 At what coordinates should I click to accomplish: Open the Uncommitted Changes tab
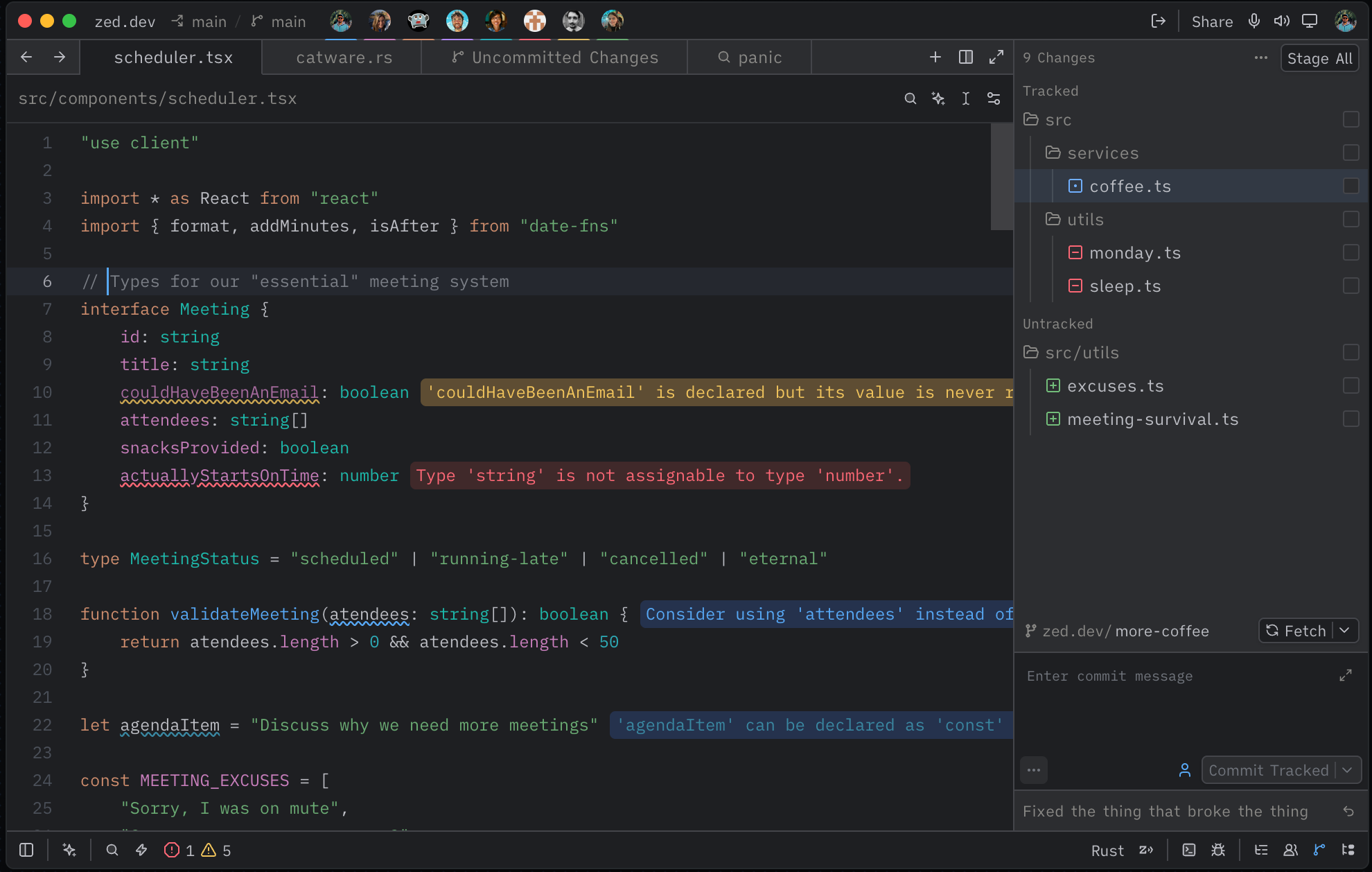[x=554, y=58]
